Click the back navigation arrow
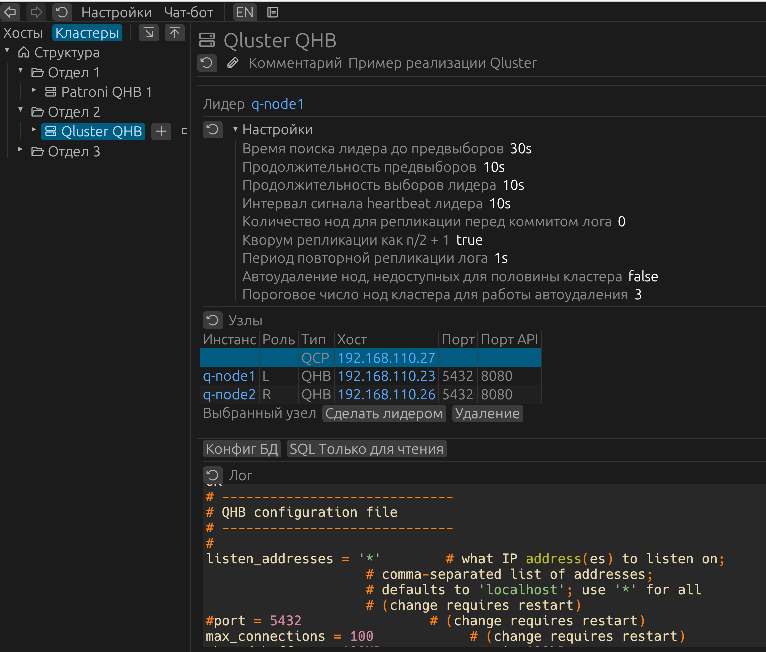 [11, 12]
